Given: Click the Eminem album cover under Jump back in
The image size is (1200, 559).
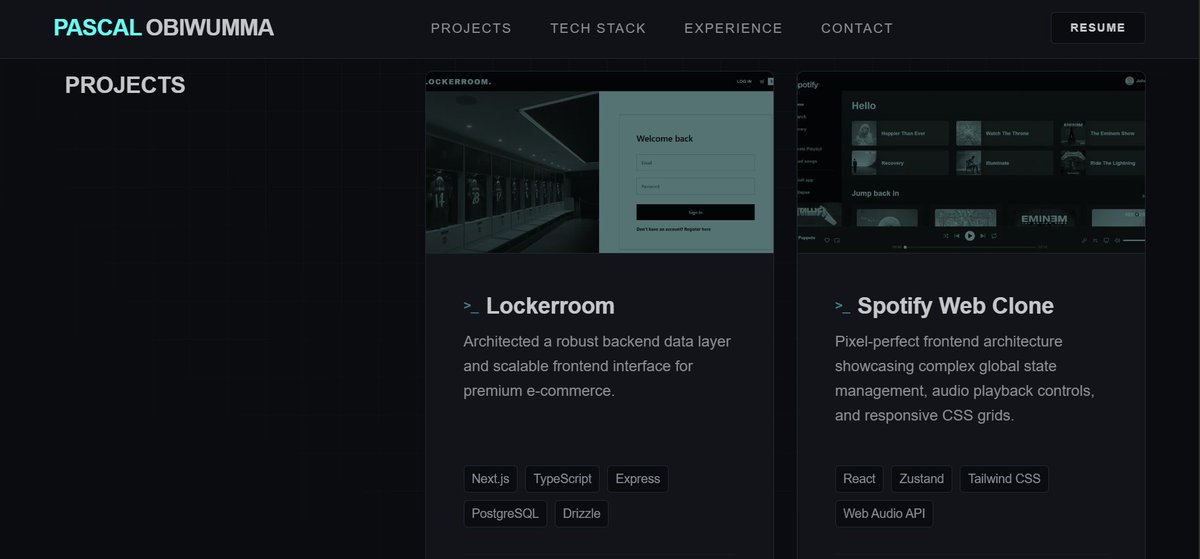Looking at the screenshot, I should click(1043, 218).
